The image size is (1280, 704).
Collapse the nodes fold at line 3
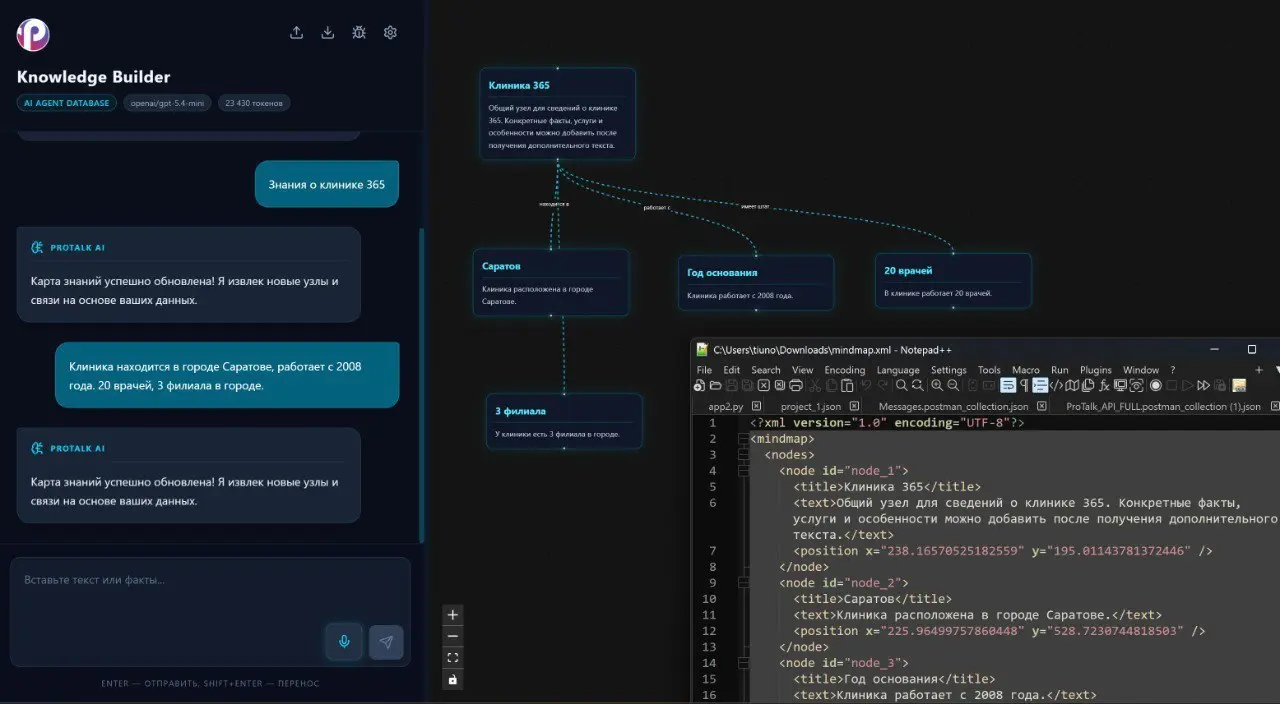(x=741, y=455)
